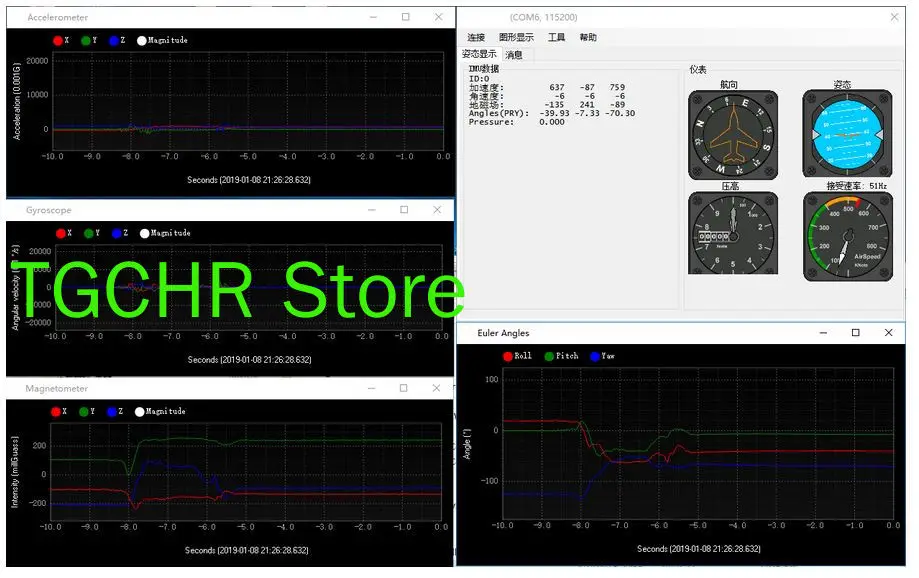
Task: Toggle Accelerometer Z series blue legend
Action: coord(117,40)
